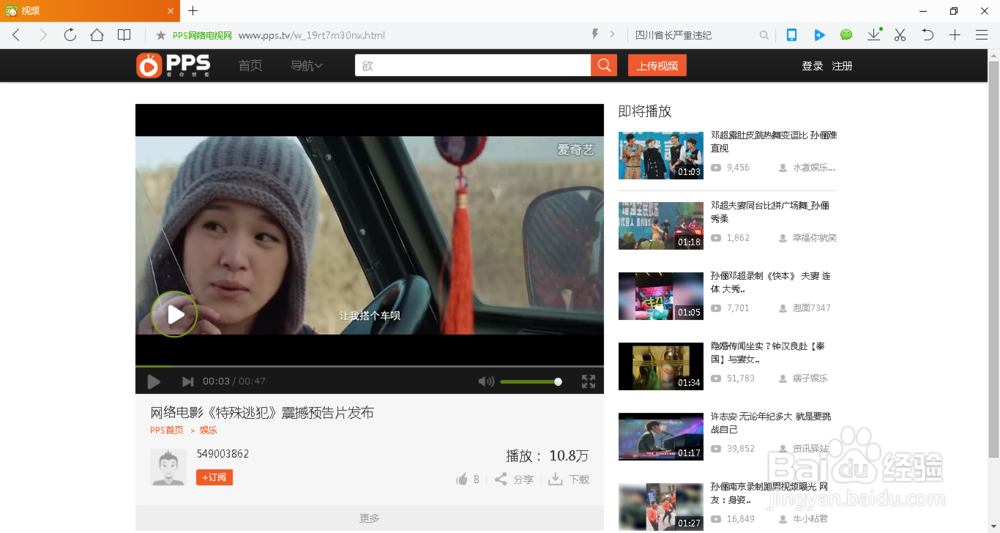Click the browser forward arrow
This screenshot has width=1000, height=533.
tap(43, 35)
